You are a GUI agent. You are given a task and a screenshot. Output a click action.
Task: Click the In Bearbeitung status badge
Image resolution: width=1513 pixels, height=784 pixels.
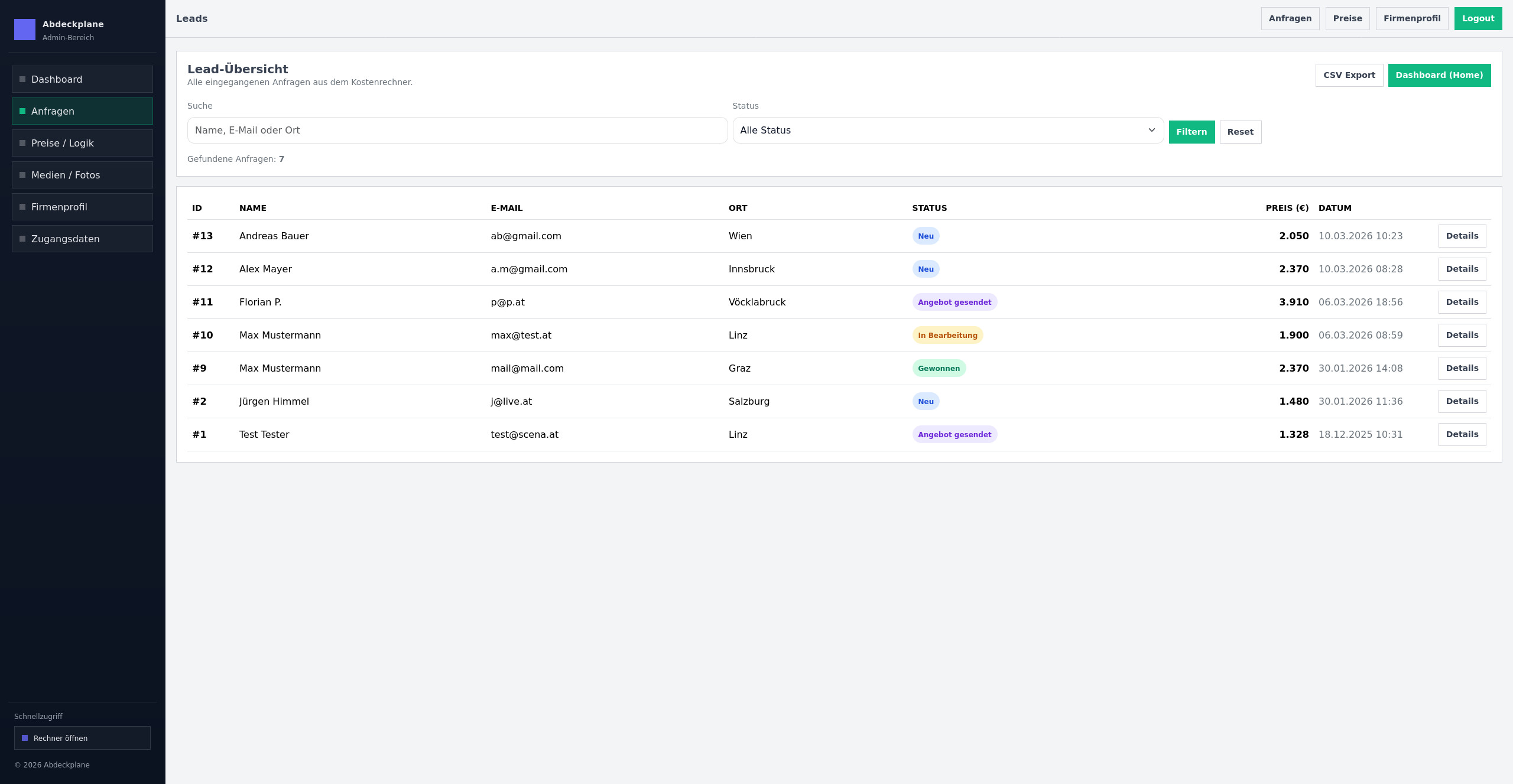947,335
